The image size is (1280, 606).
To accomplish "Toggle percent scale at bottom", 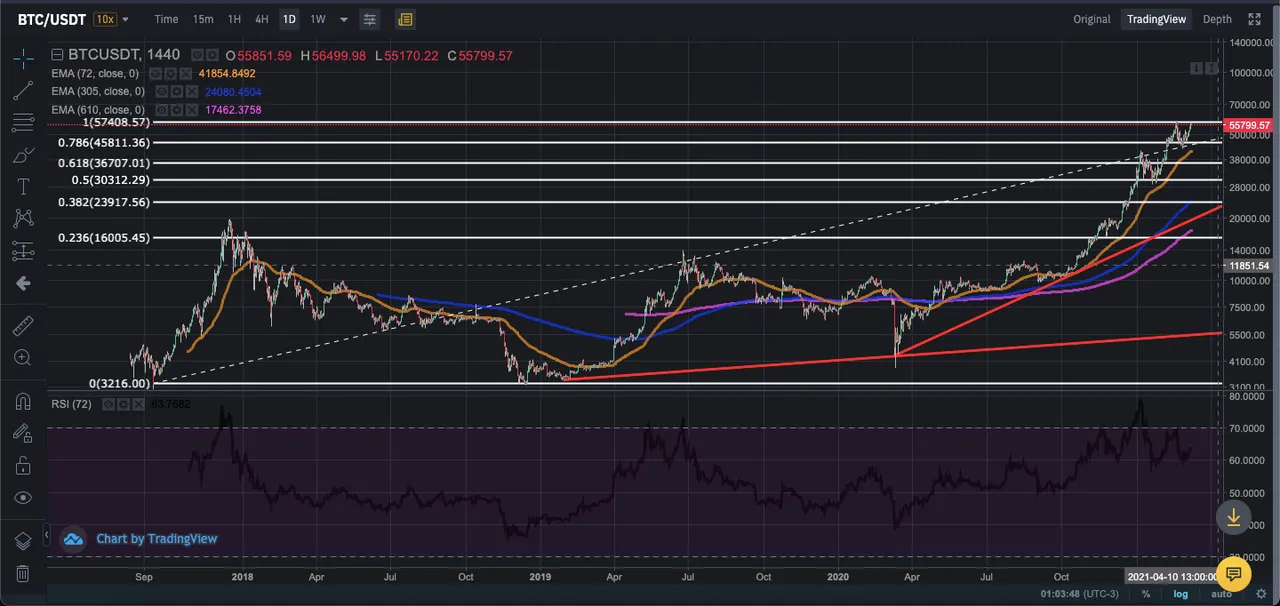I will tap(1146, 594).
